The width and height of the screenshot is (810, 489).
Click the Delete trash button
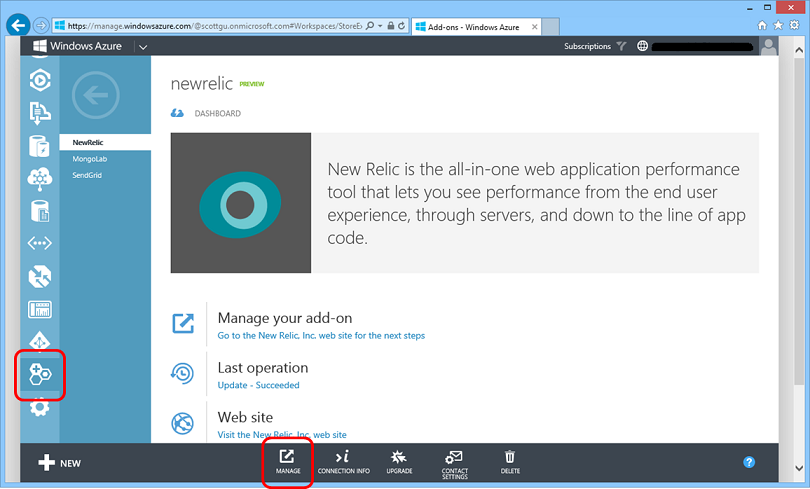click(510, 462)
